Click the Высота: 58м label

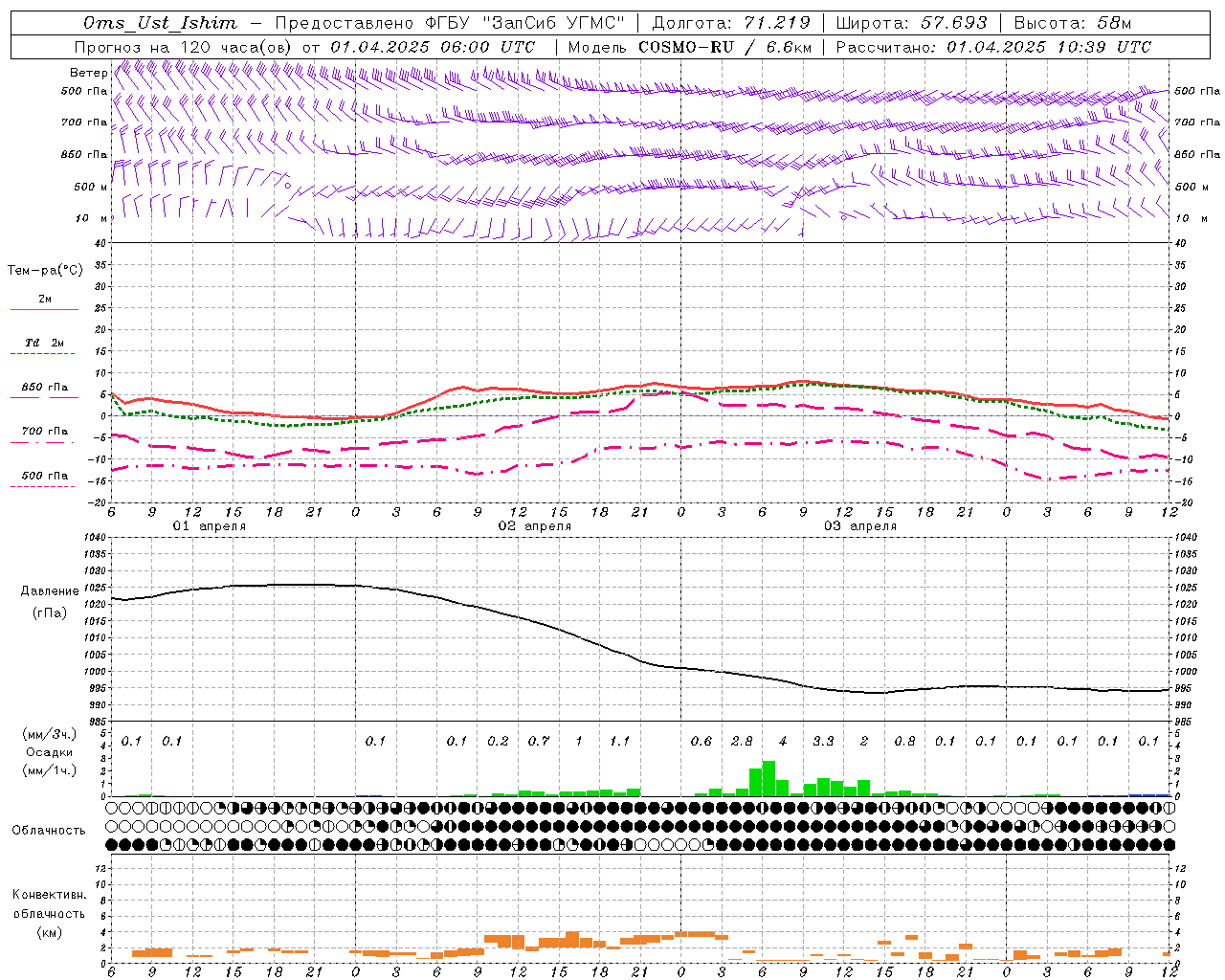(1072, 23)
